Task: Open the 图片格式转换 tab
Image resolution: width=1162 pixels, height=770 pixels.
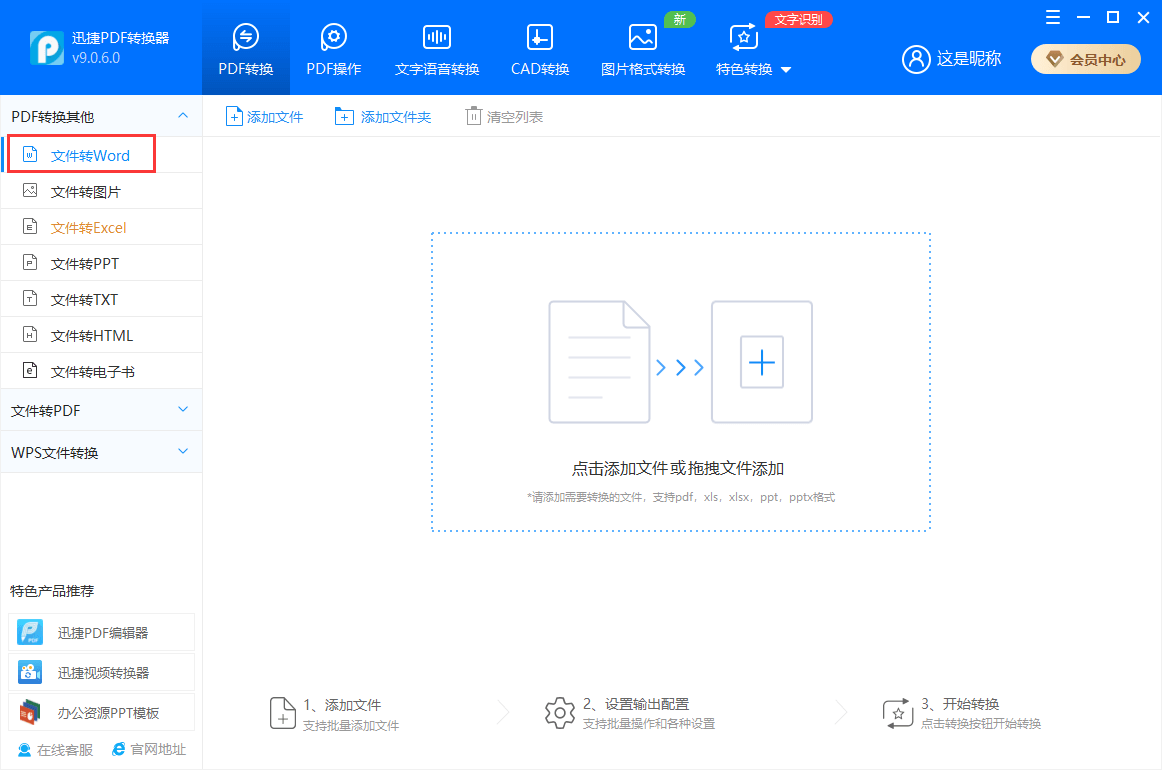Action: 643,50
